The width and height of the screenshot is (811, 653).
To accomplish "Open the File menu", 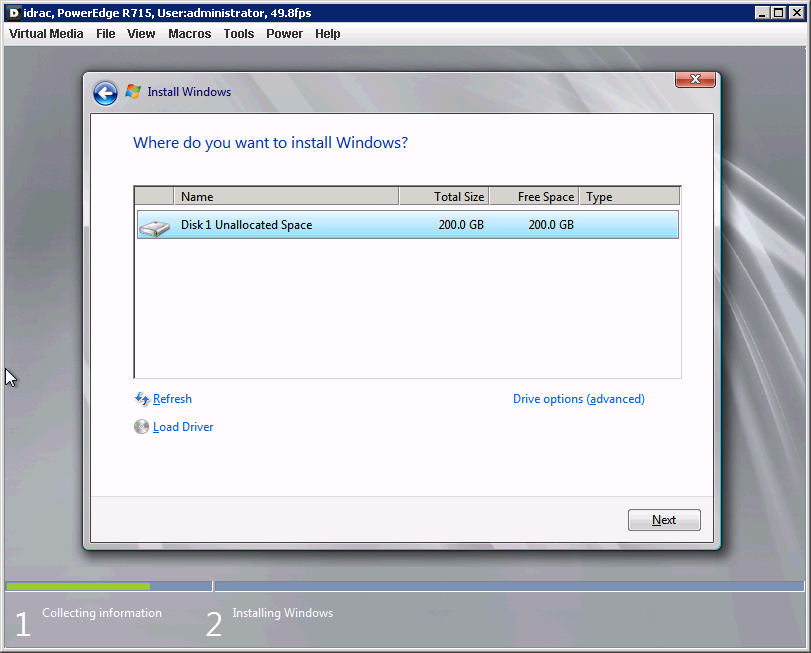I will 106,34.
